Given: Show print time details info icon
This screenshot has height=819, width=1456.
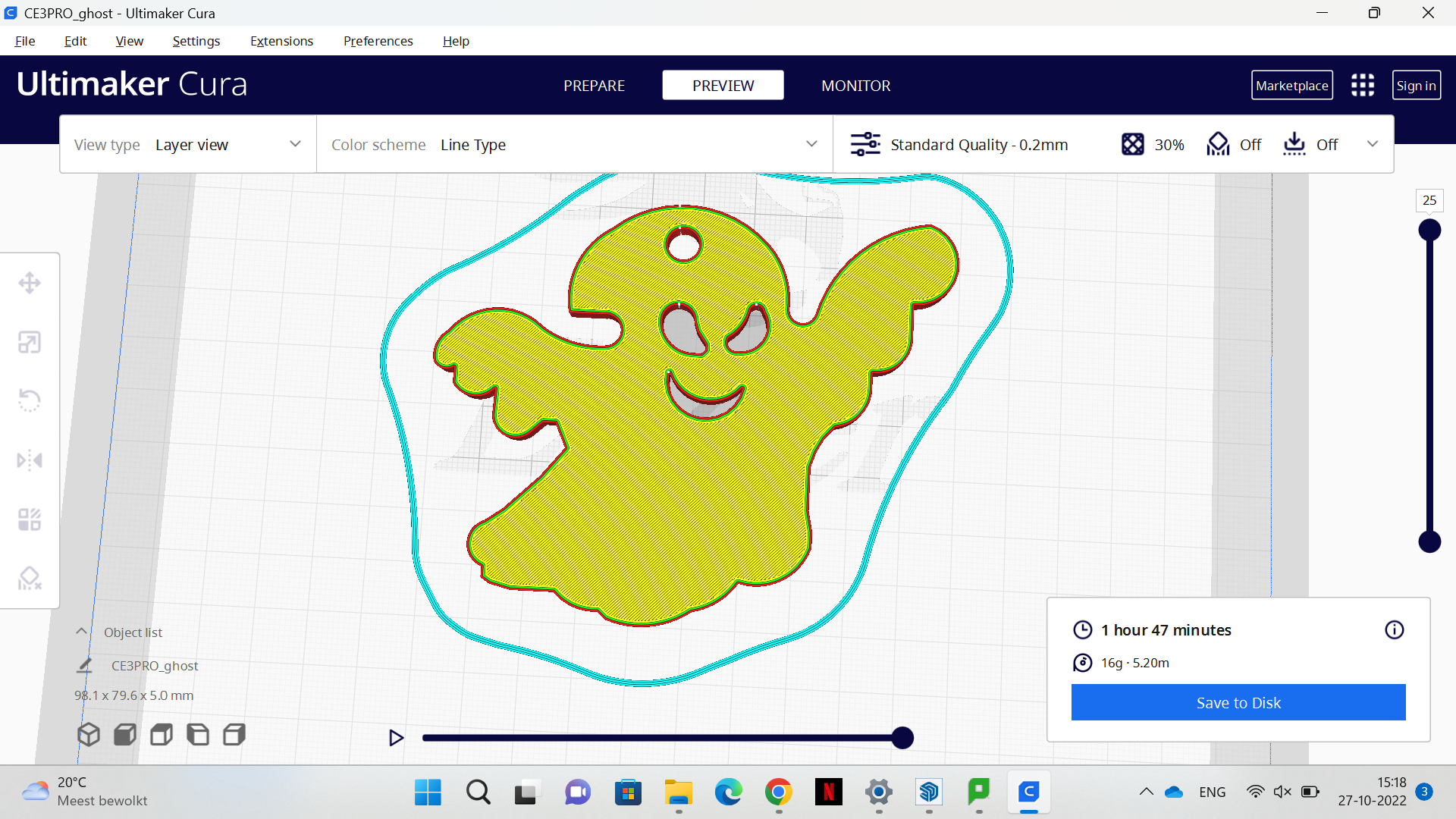Looking at the screenshot, I should [x=1395, y=629].
